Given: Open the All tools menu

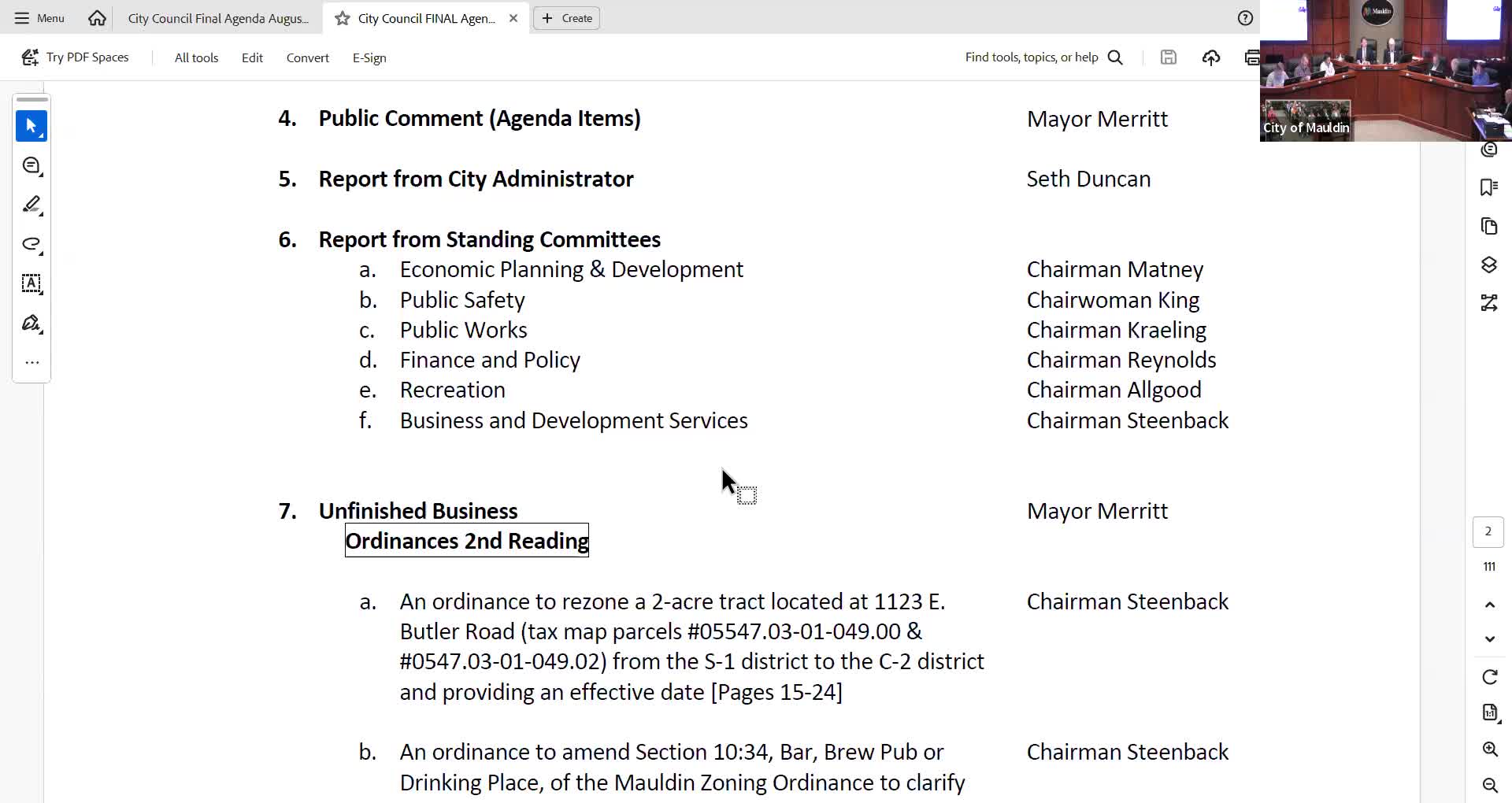Looking at the screenshot, I should pyautogui.click(x=196, y=57).
